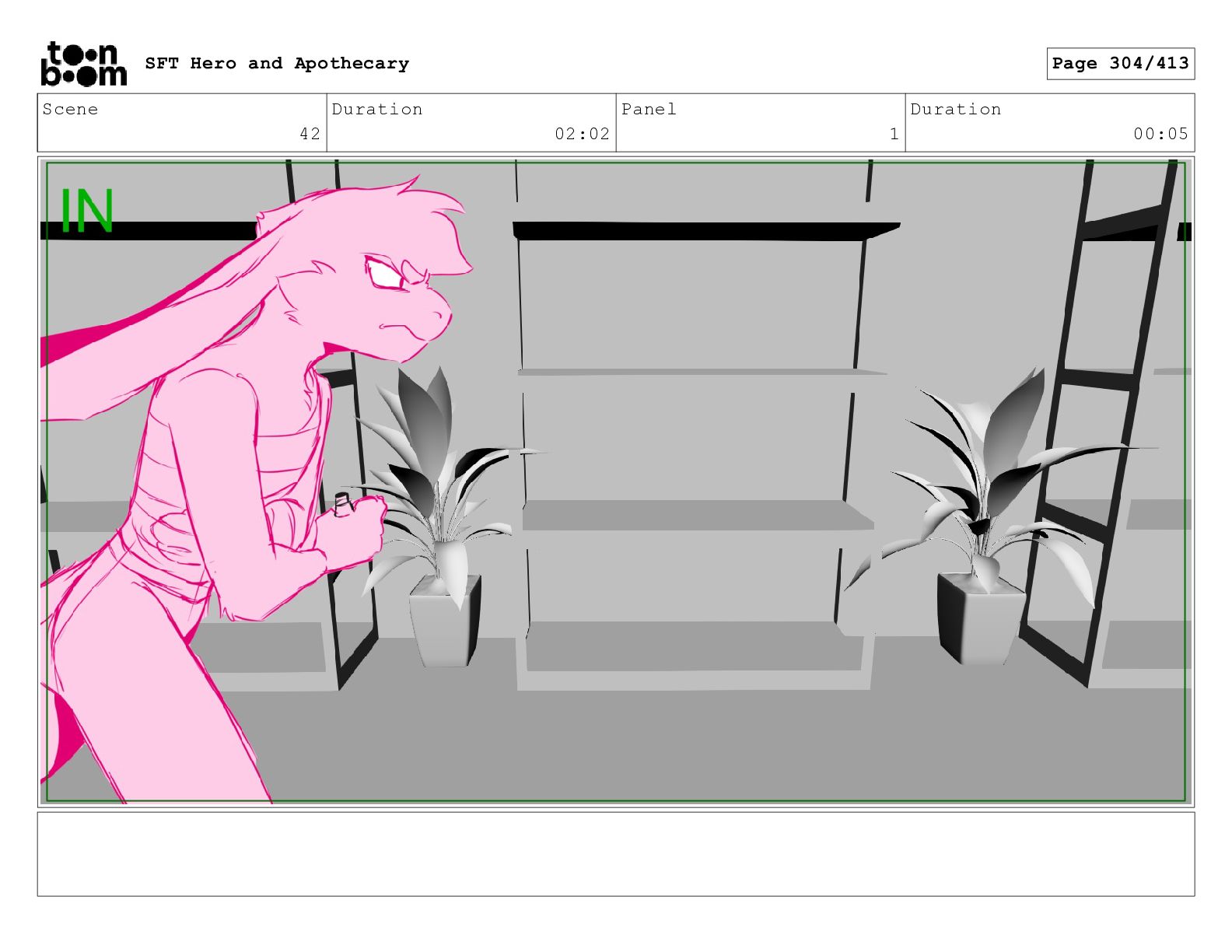Click the empty notes box below the panel

616,854
